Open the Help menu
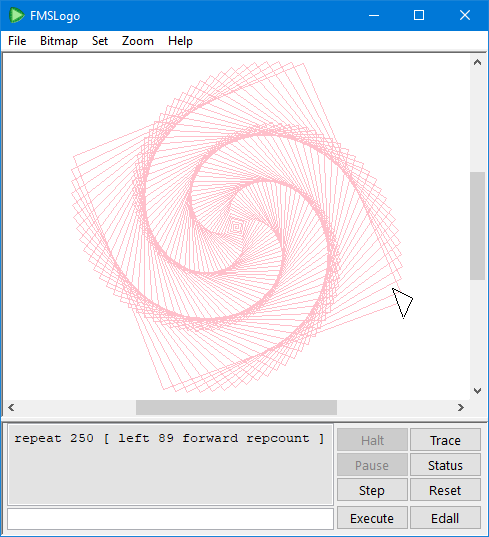The image size is (489, 537). point(180,41)
